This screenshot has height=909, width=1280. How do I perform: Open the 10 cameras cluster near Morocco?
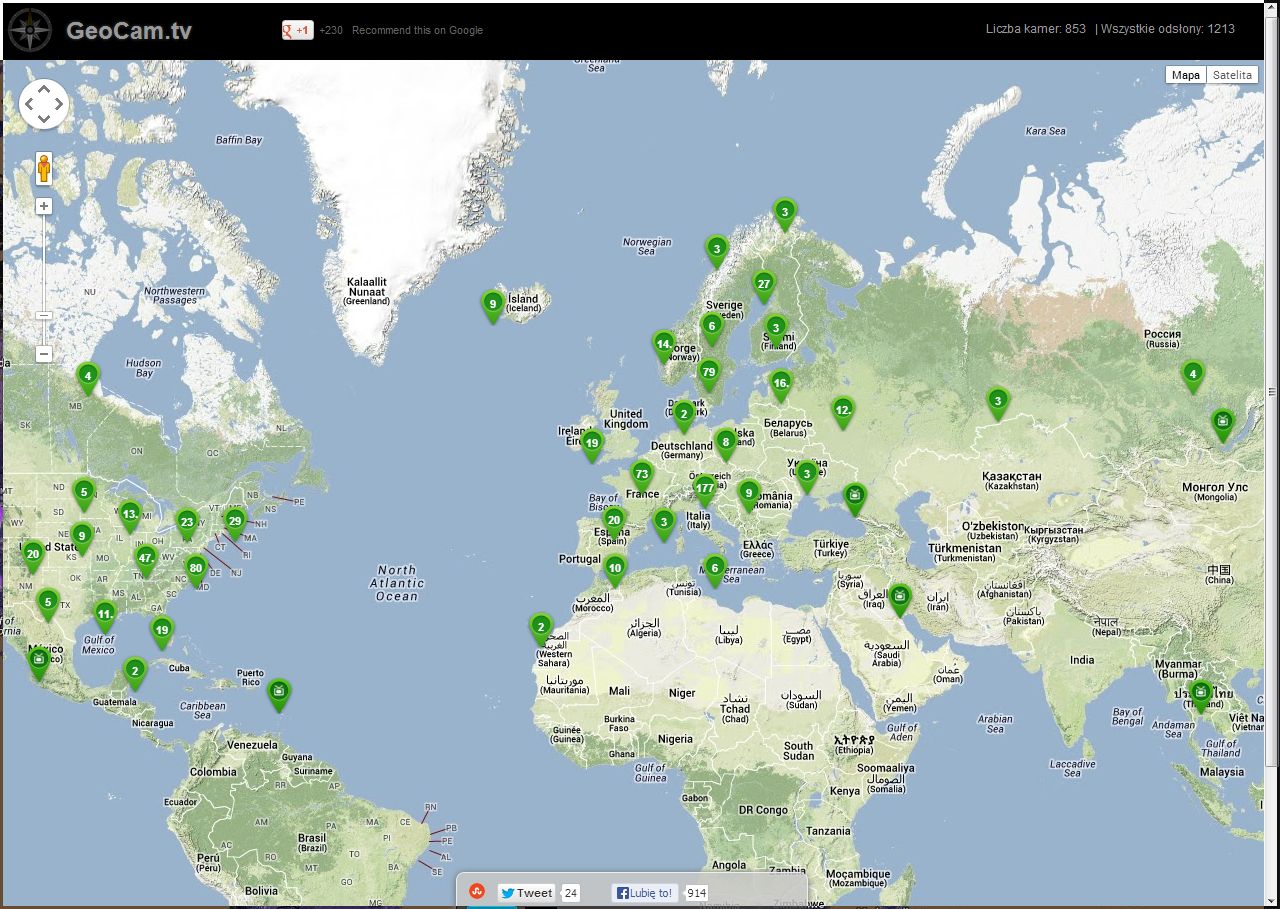point(614,570)
